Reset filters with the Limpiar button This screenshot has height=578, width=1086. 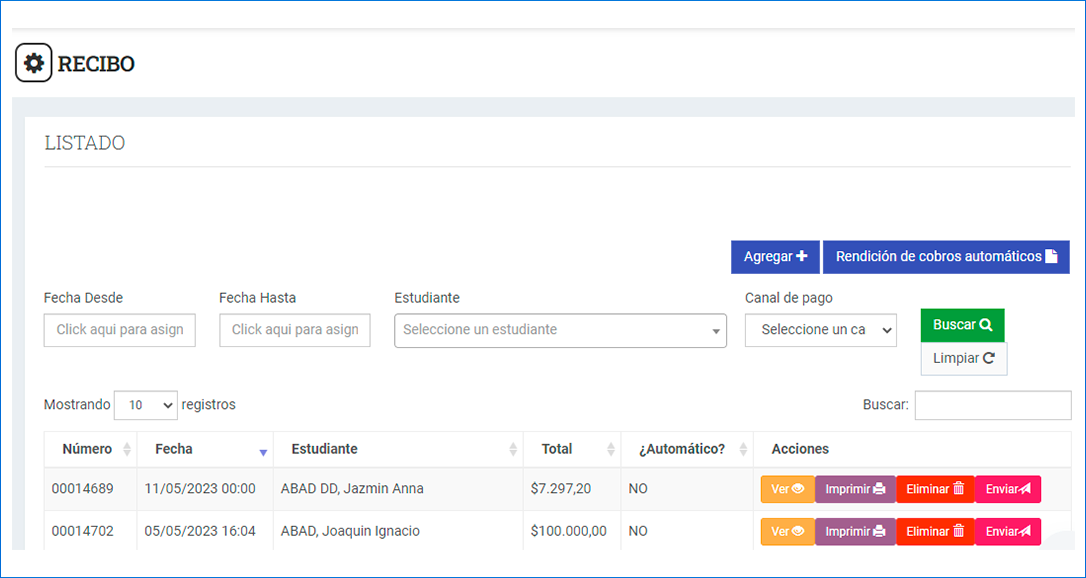coord(963,358)
